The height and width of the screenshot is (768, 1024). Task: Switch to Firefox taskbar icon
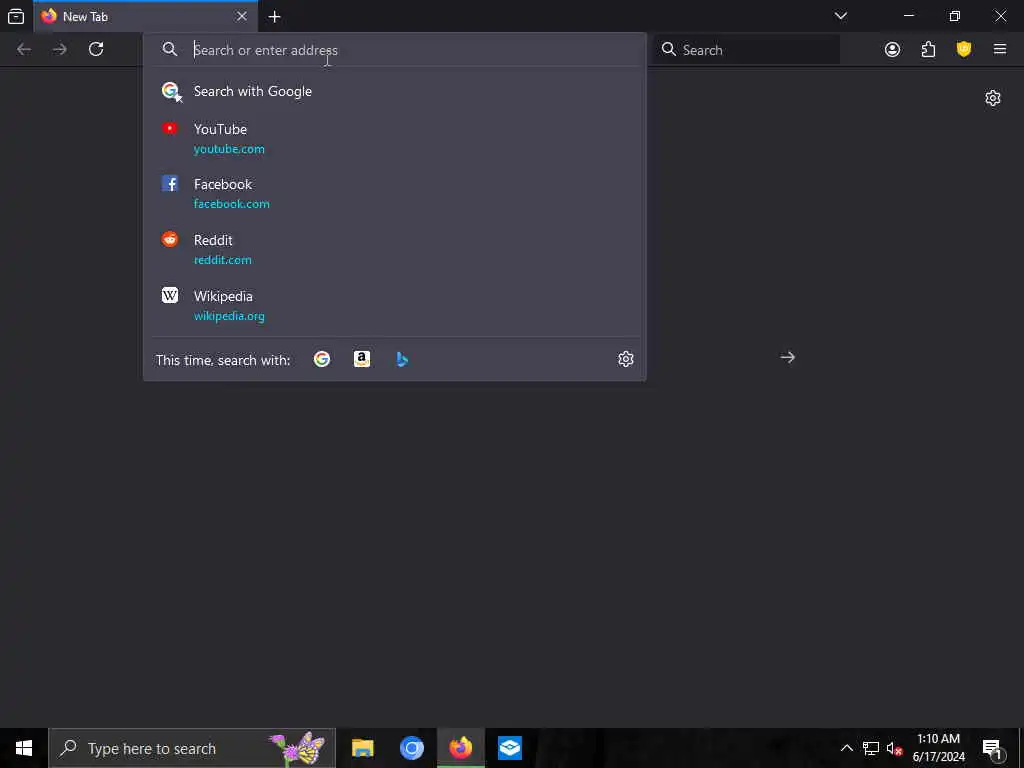click(x=460, y=748)
